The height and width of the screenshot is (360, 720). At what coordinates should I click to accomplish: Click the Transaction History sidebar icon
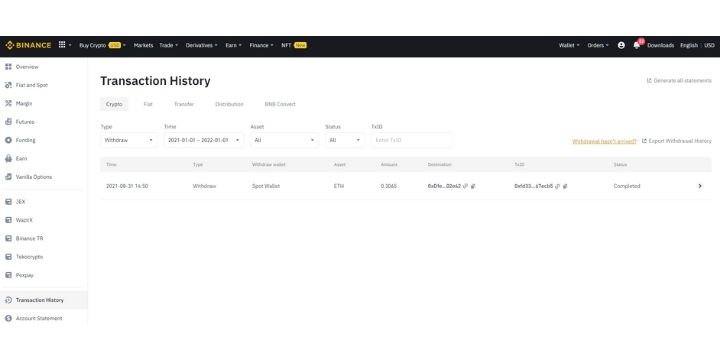coord(8,300)
